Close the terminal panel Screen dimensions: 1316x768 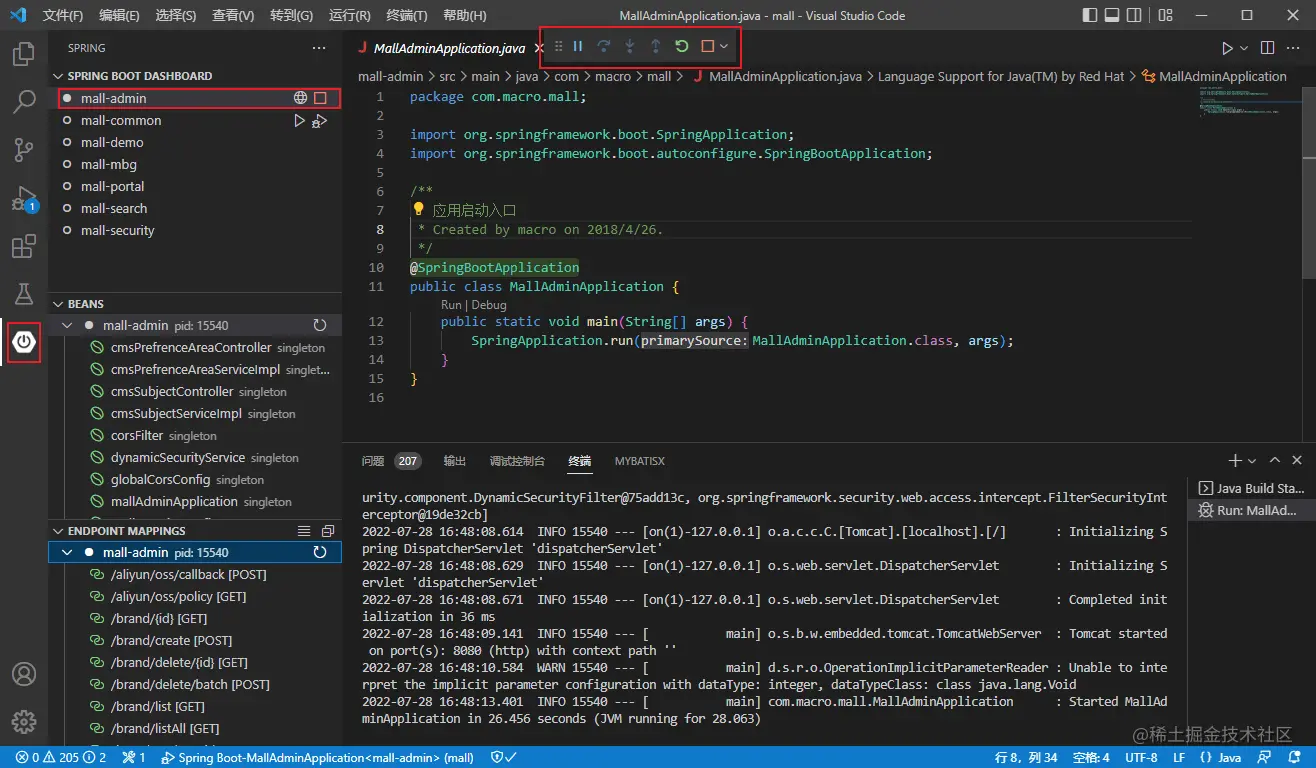[1297, 460]
